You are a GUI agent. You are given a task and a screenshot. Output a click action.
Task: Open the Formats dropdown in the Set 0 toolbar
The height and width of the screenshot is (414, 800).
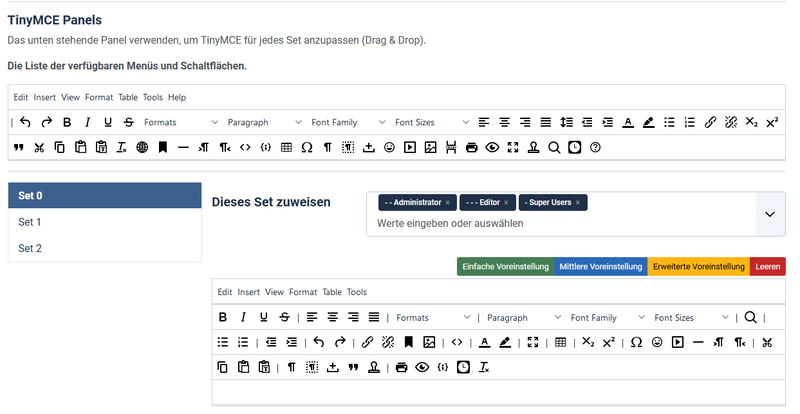[431, 318]
